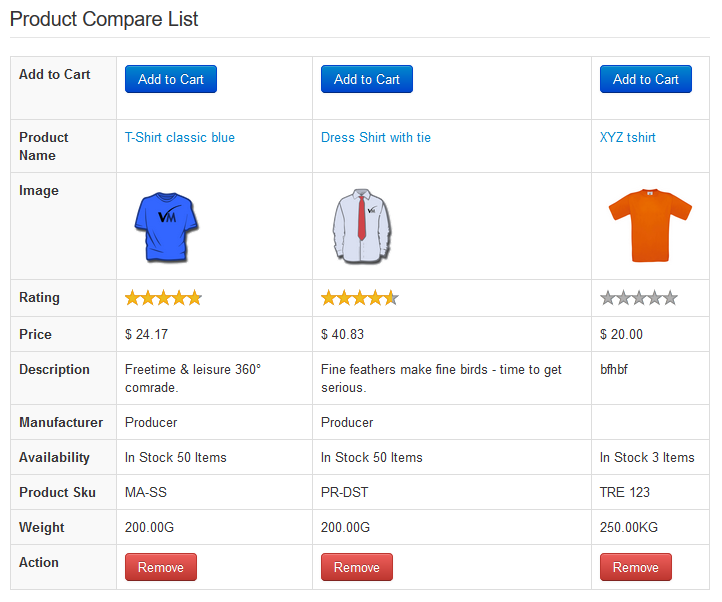
Task: Add Dress Shirt with tie to cart
Action: [366, 80]
